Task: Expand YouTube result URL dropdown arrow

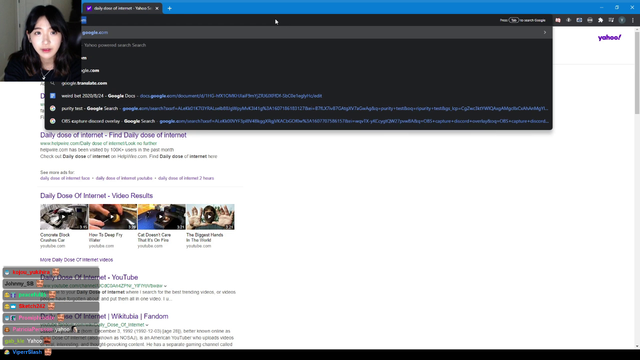Action: pyautogui.click(x=165, y=286)
